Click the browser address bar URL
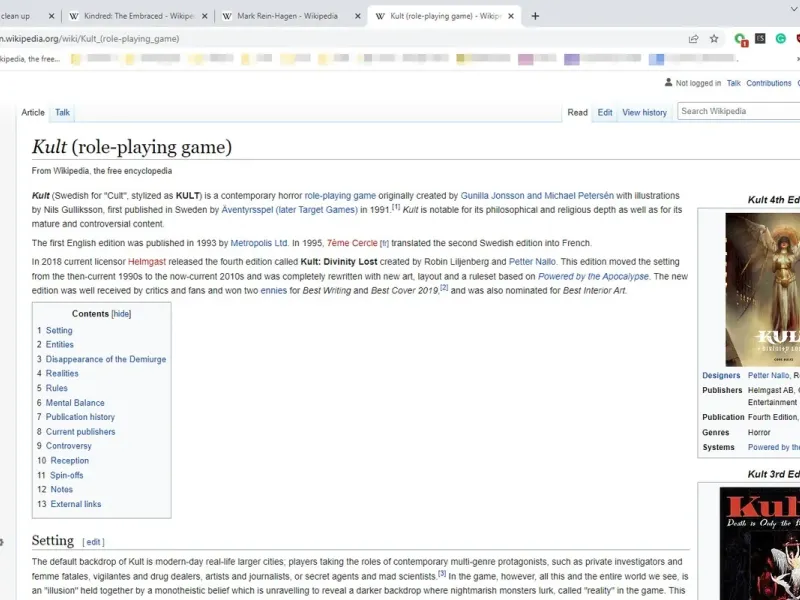The image size is (800, 600). pyautogui.click(x=90, y=39)
